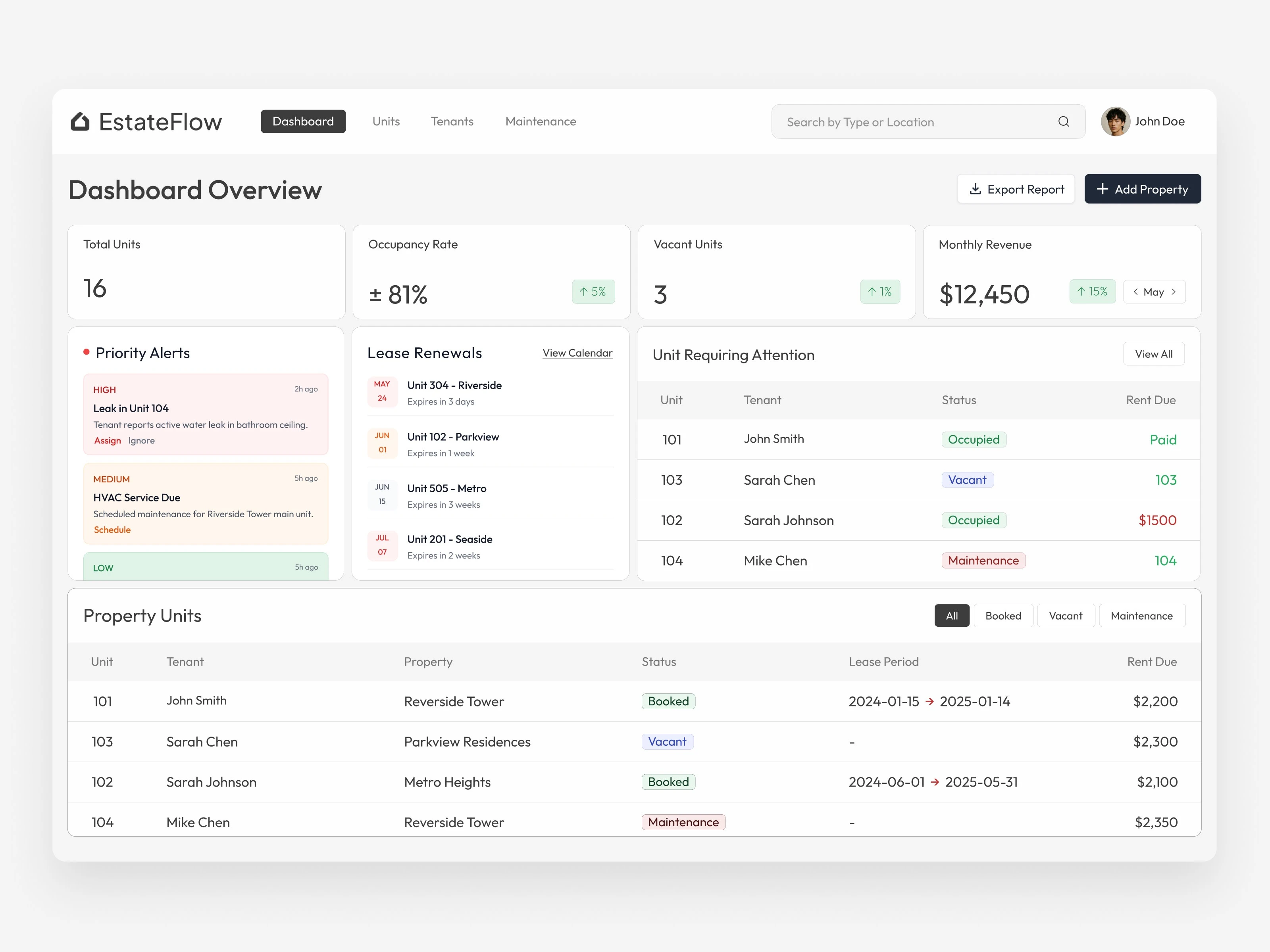Click the Jul 07 date badge
The width and height of the screenshot is (1270, 952).
click(382, 546)
